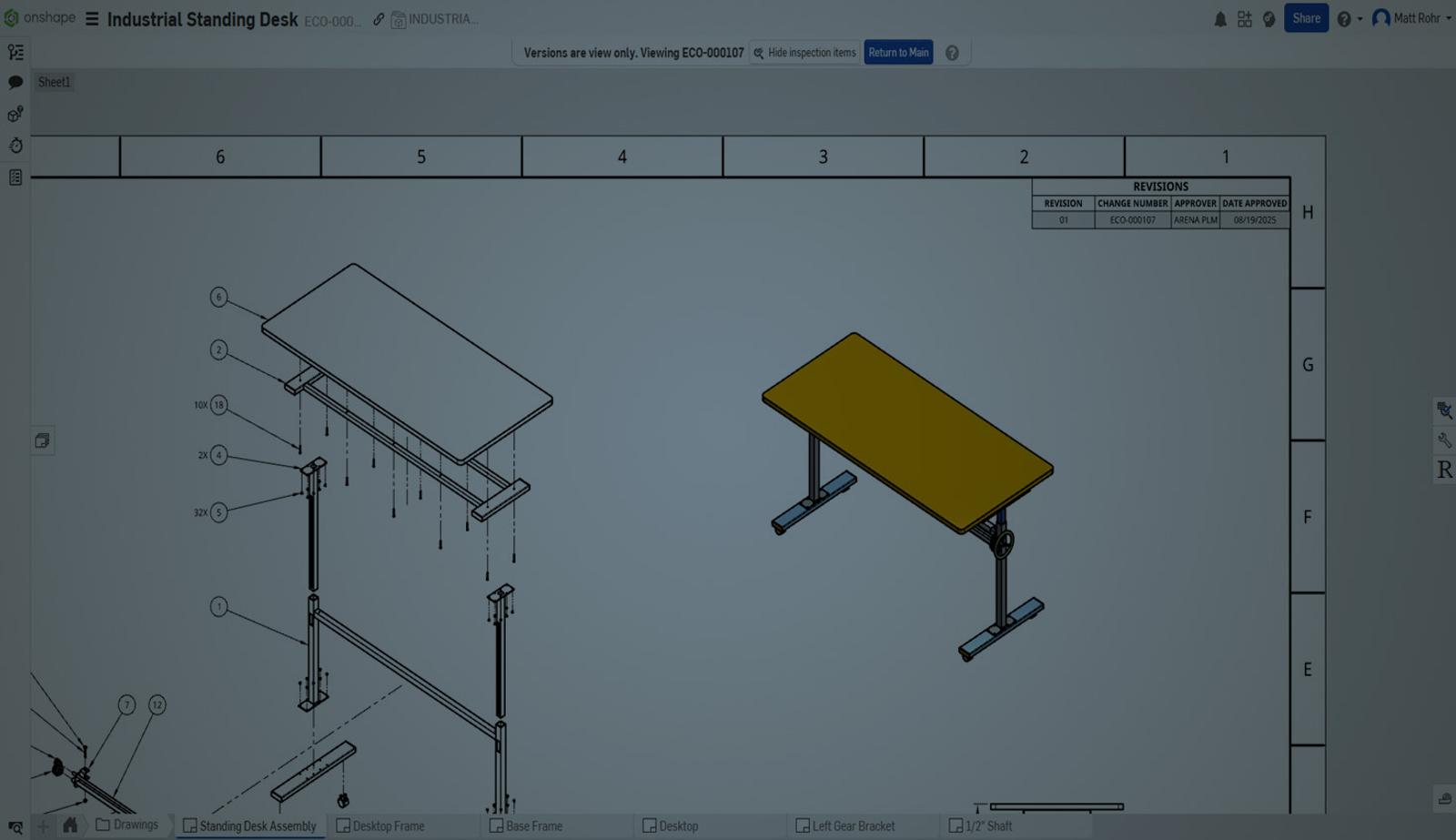Click the Return to Main button
Image resolution: width=1456 pixels, height=840 pixels.
click(898, 52)
